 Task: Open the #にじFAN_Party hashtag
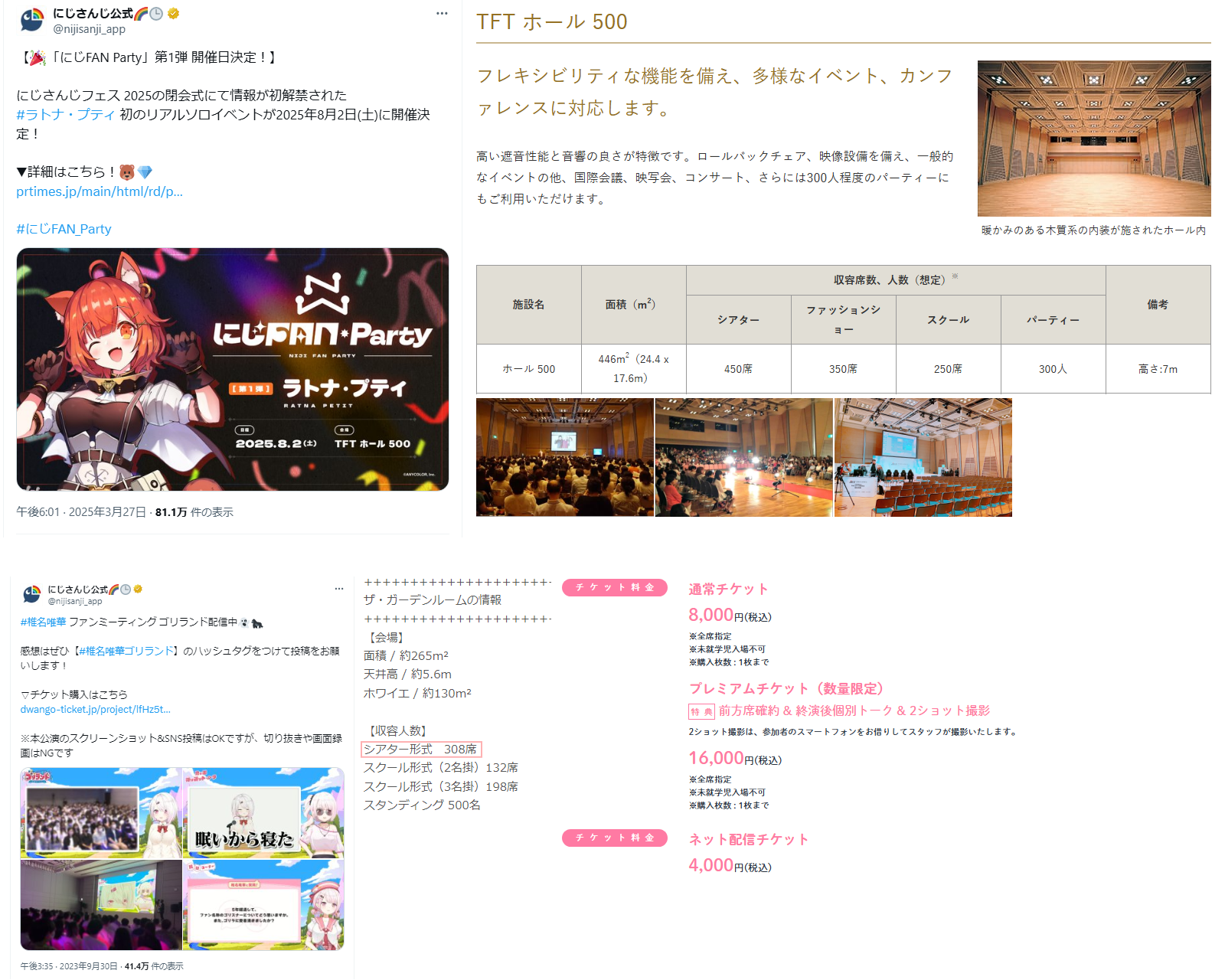pyautogui.click(x=64, y=229)
